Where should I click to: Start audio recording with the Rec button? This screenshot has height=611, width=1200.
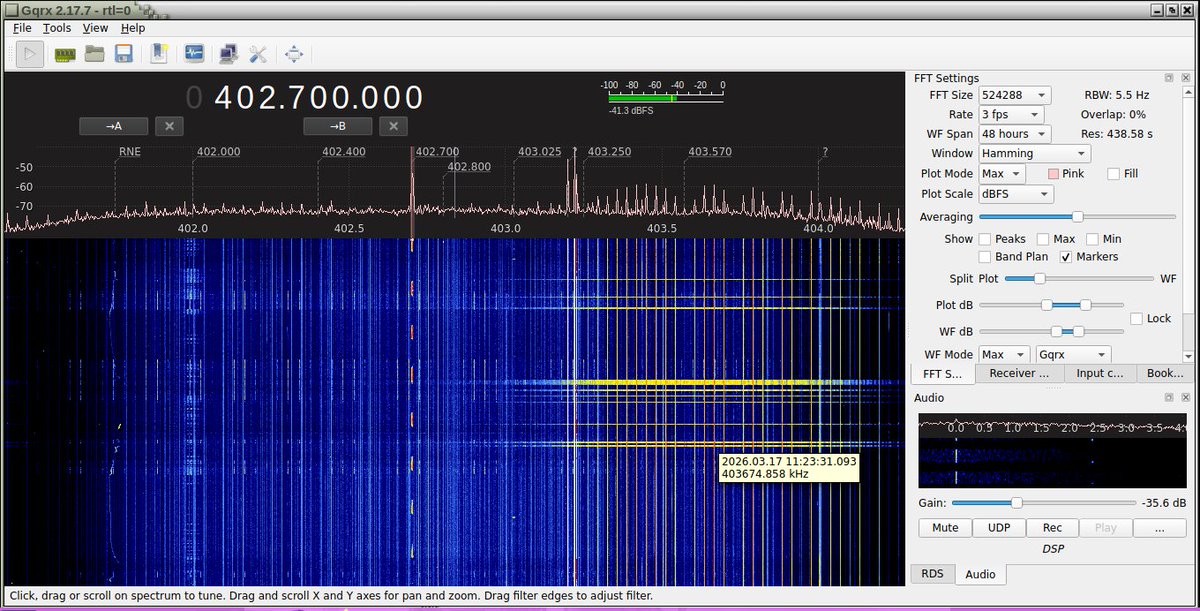[1052, 527]
